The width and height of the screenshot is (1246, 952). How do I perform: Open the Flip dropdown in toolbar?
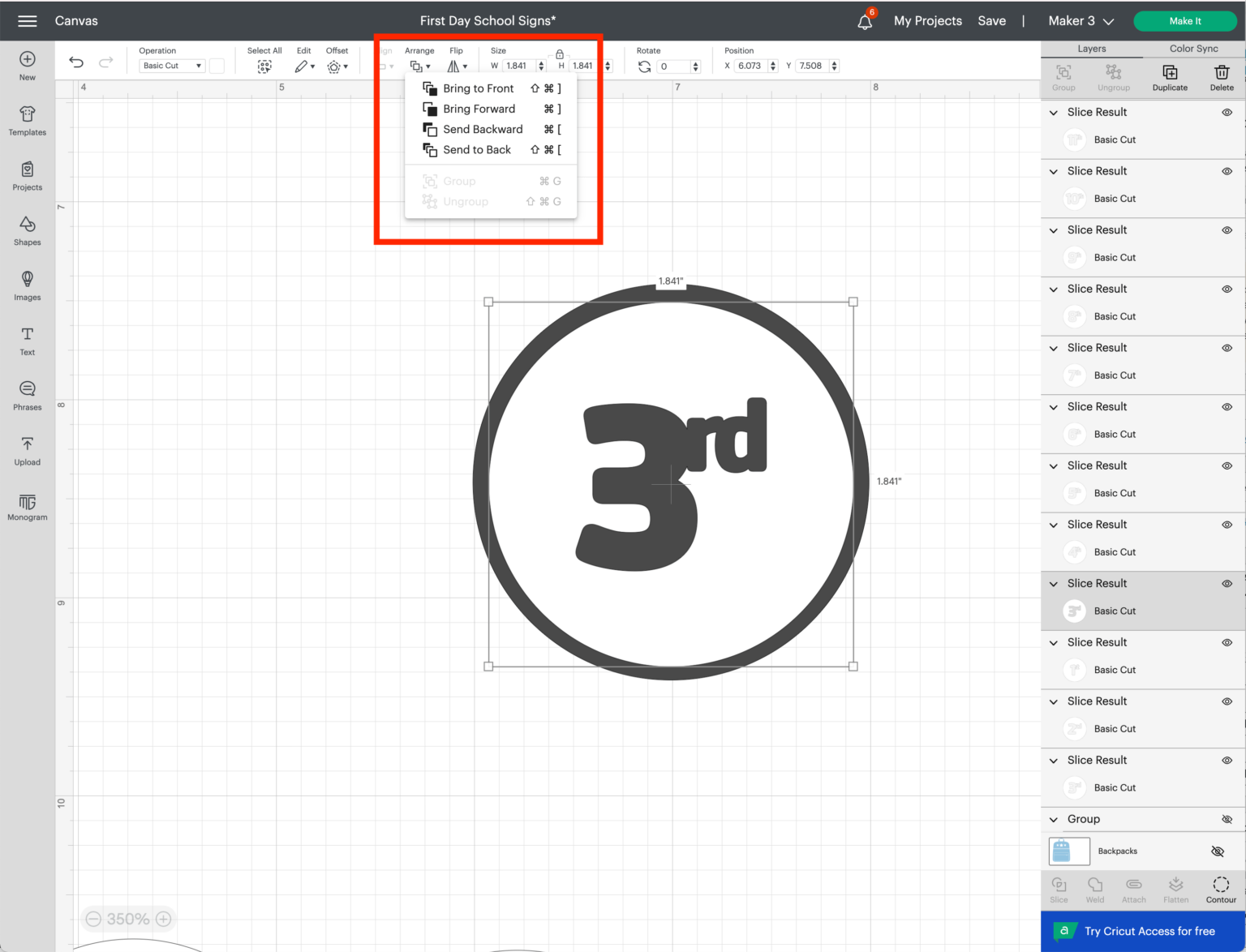[x=458, y=66]
